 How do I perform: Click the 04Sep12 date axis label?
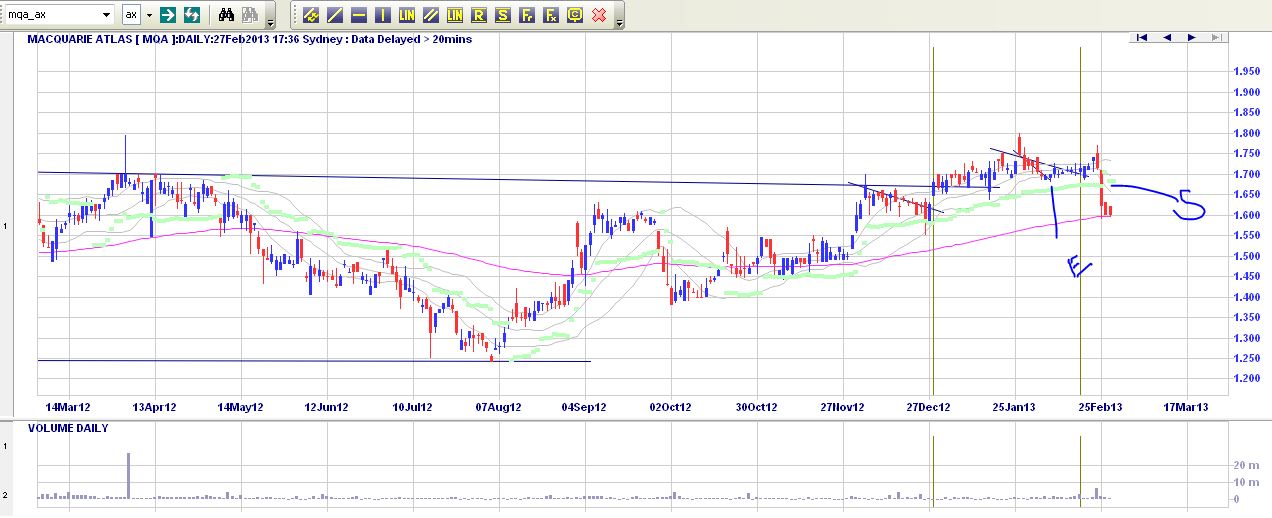coord(584,408)
